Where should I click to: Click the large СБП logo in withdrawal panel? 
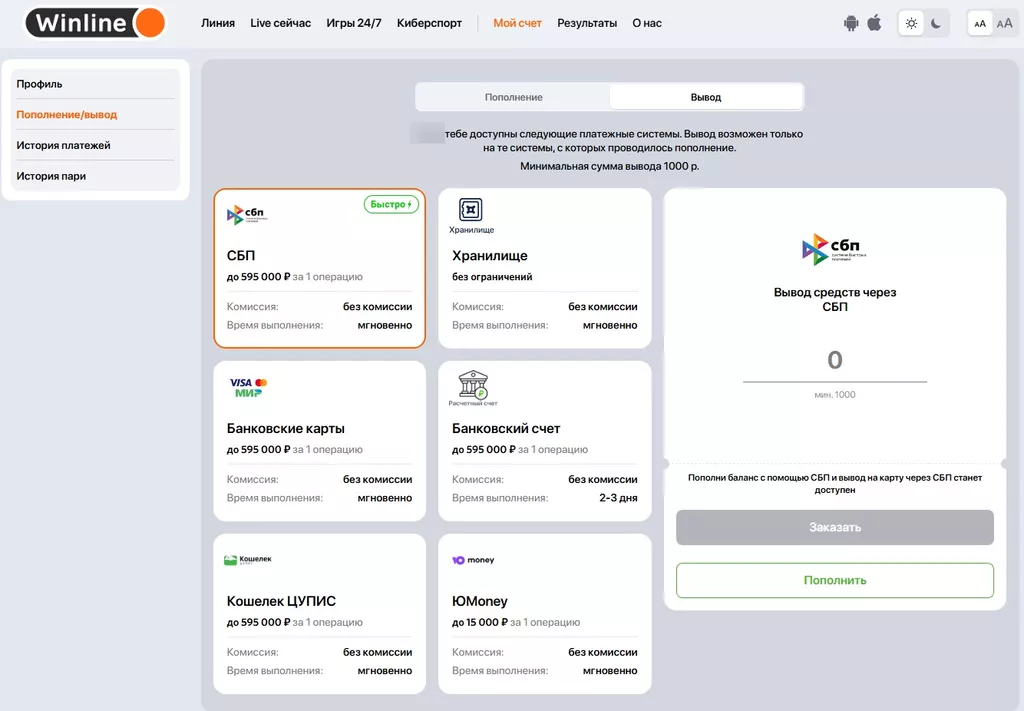click(x=835, y=249)
